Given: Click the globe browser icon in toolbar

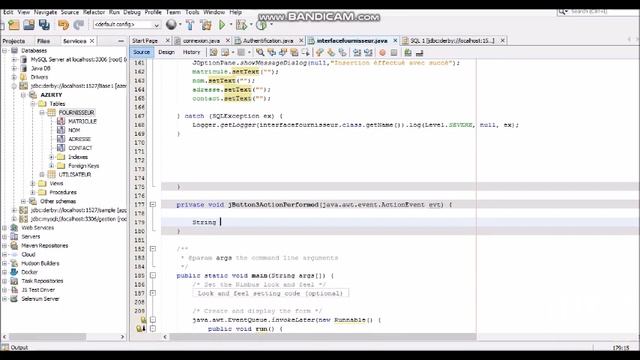Looking at the screenshot, I should click(x=171, y=25).
